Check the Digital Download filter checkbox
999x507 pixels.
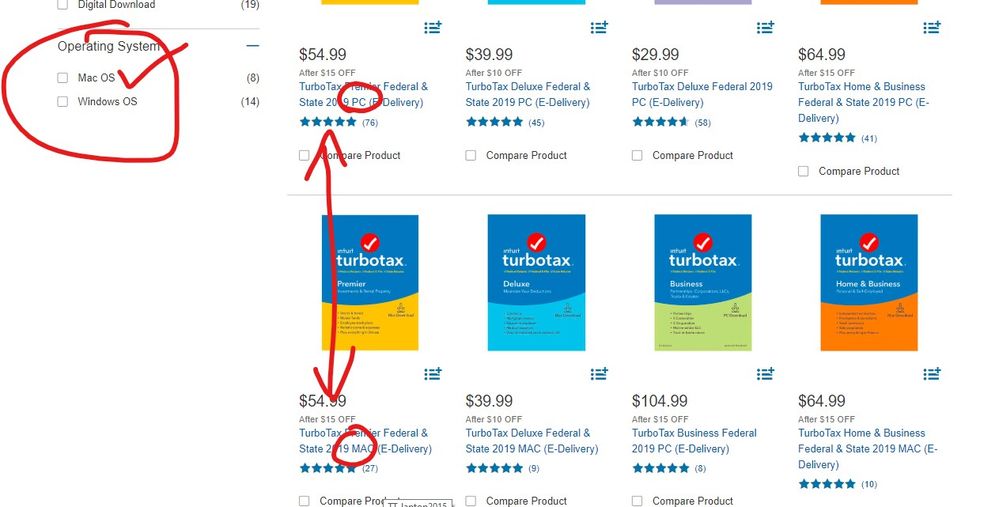click(x=62, y=5)
